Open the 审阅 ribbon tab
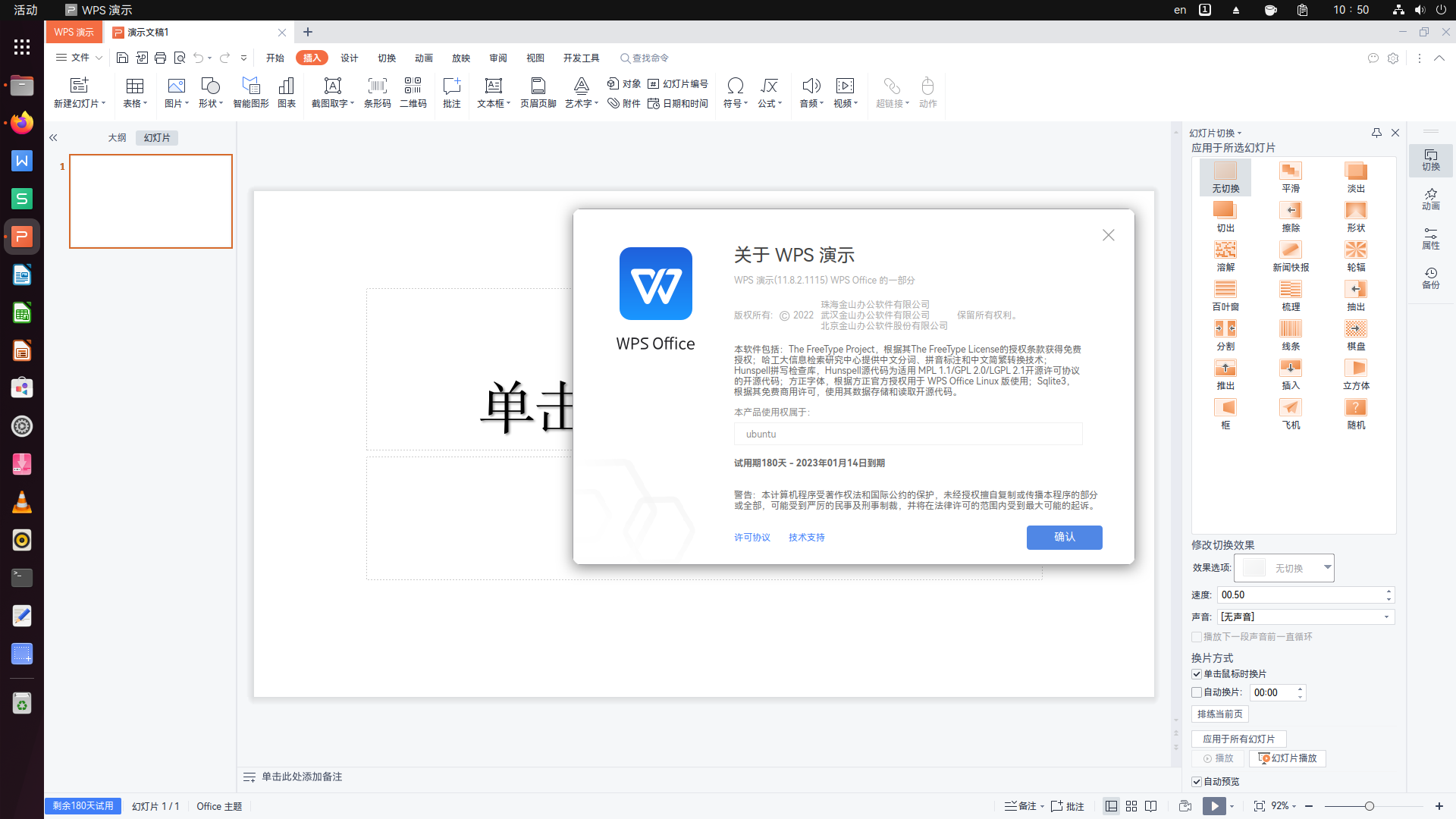The height and width of the screenshot is (819, 1456). (498, 58)
